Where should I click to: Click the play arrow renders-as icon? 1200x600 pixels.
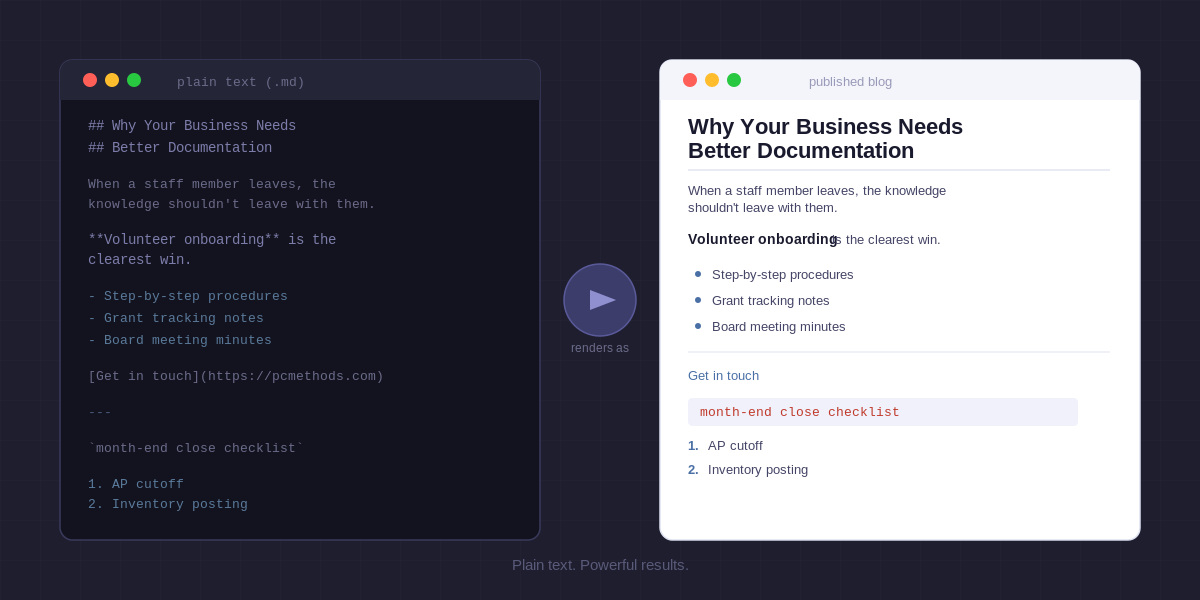[600, 300]
